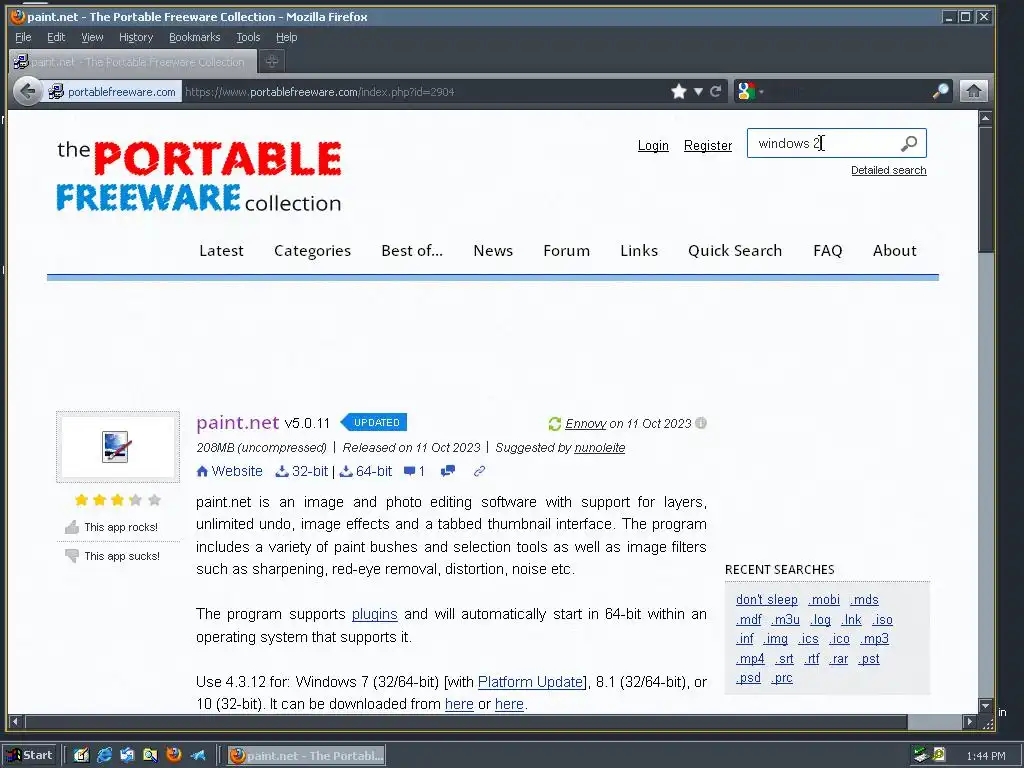Open the File menu
This screenshot has width=1024, height=768.
click(x=23, y=37)
